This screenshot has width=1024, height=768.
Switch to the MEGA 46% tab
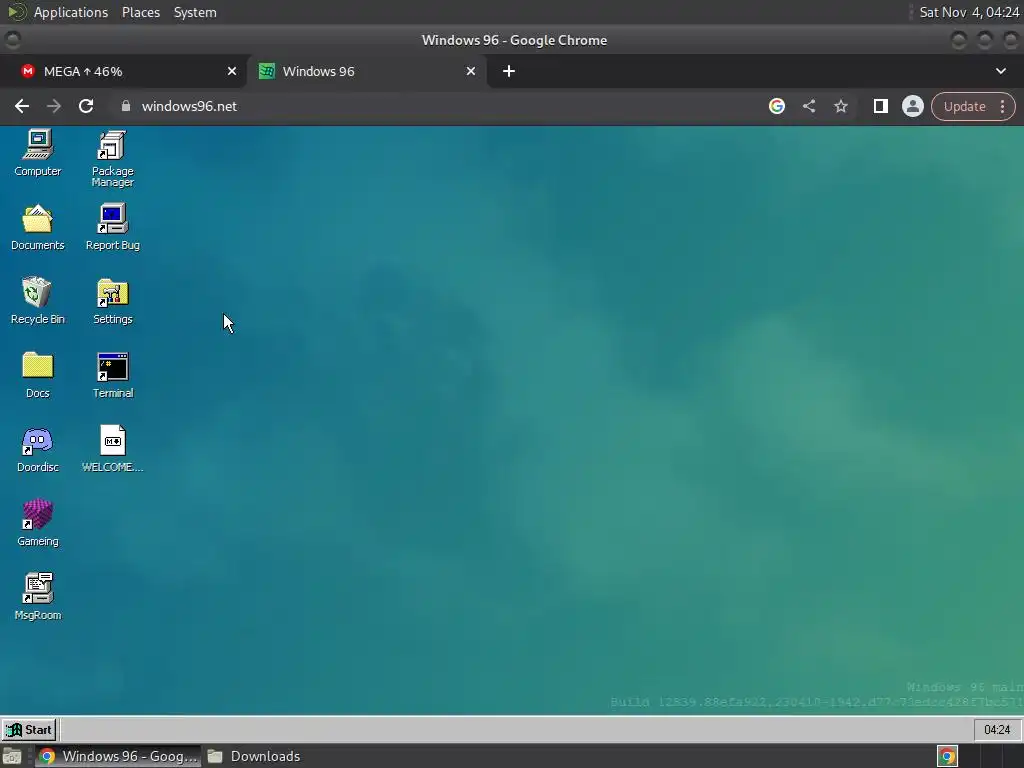click(x=123, y=71)
